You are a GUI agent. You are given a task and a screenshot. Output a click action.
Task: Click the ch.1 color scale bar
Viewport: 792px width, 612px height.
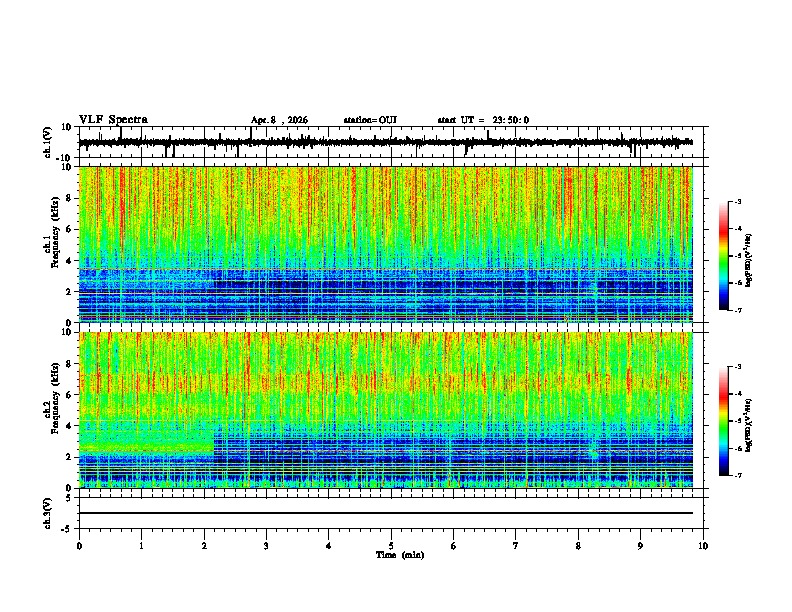(724, 256)
